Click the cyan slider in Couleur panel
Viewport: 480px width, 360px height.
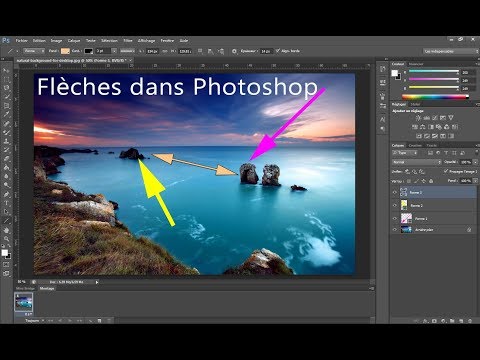(434, 71)
